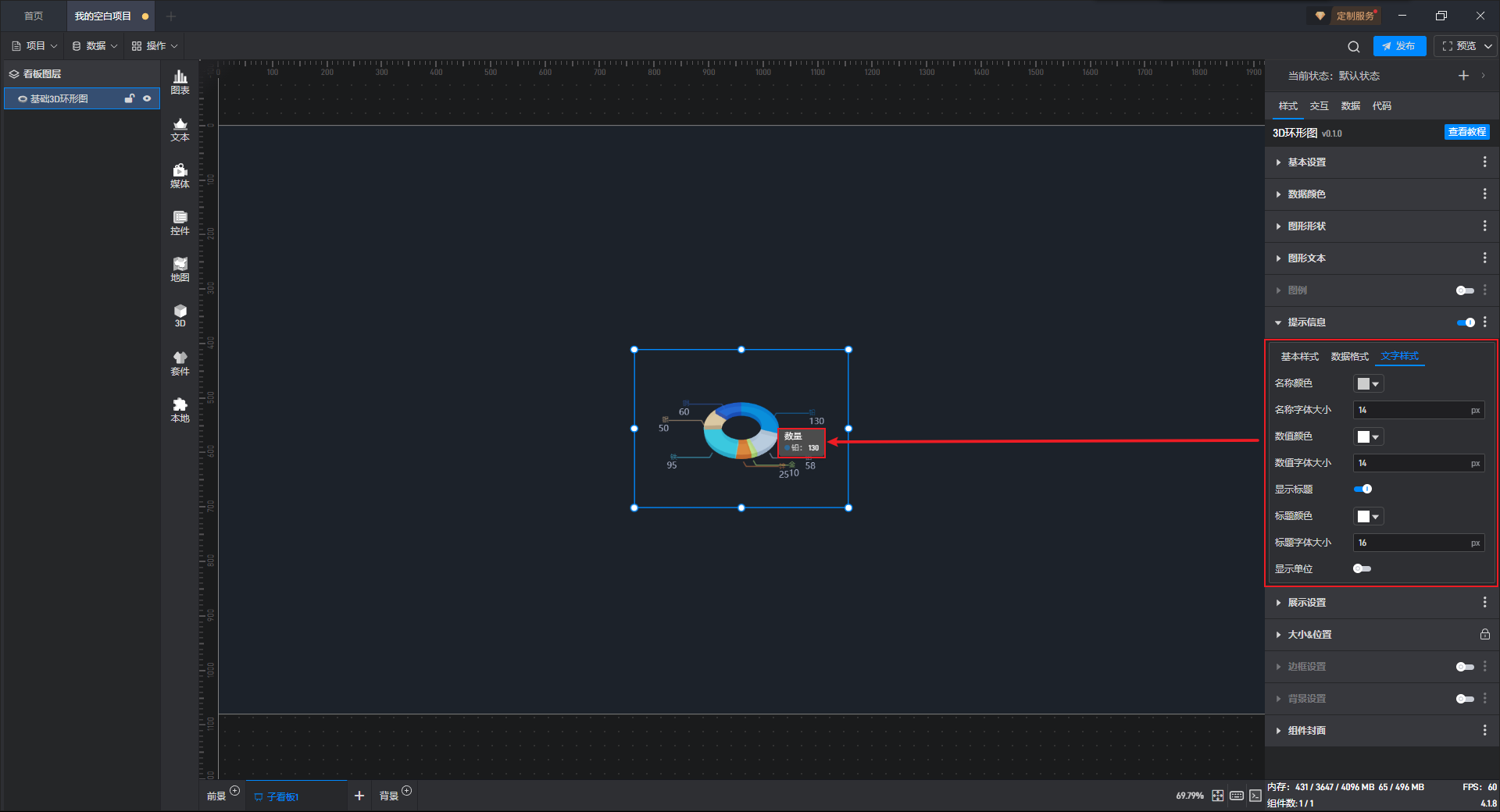Go to the 首页 home tab
This screenshot has width=1500, height=812.
click(34, 16)
